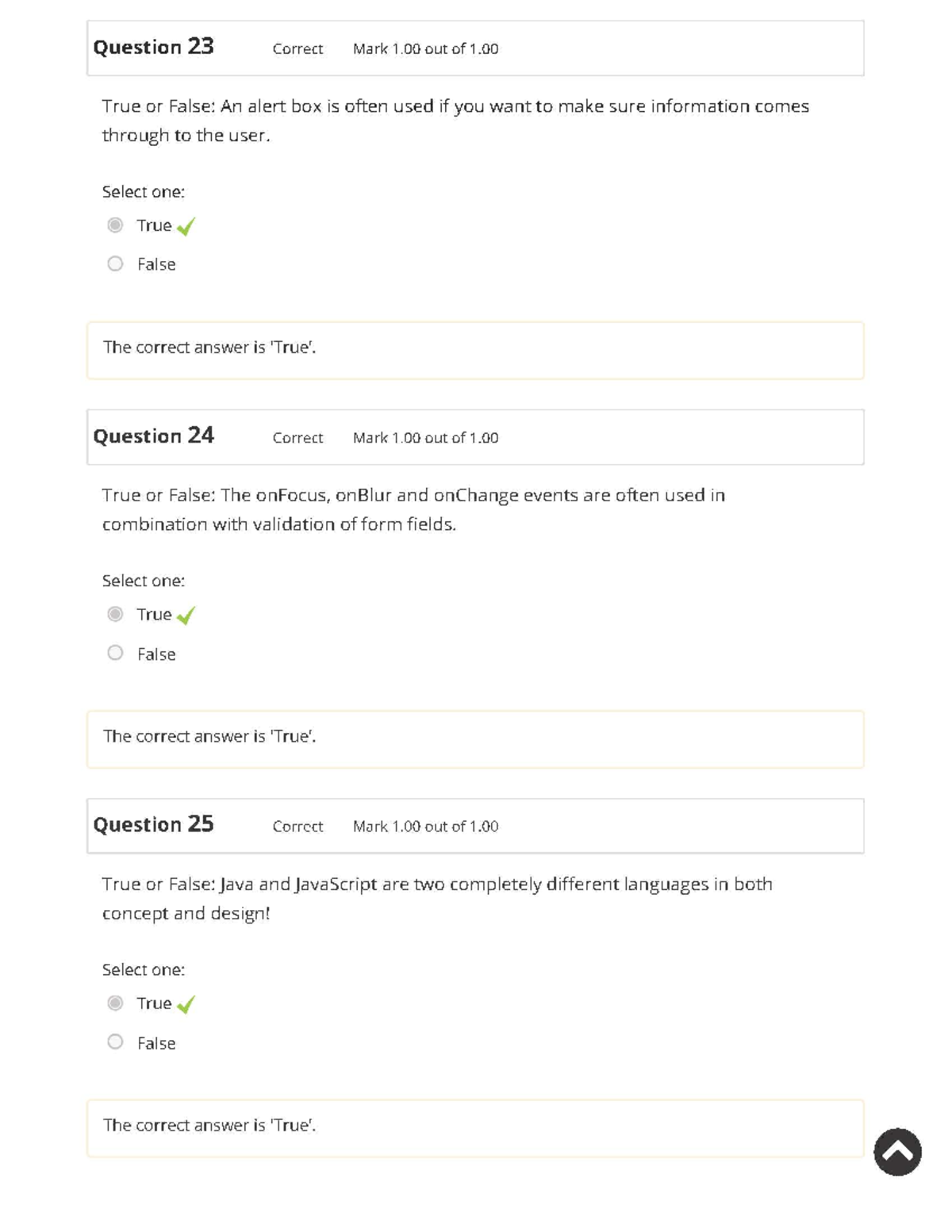Click the Correct status indicator for Question 25
This screenshot has height=1232, width=952.
click(x=297, y=826)
